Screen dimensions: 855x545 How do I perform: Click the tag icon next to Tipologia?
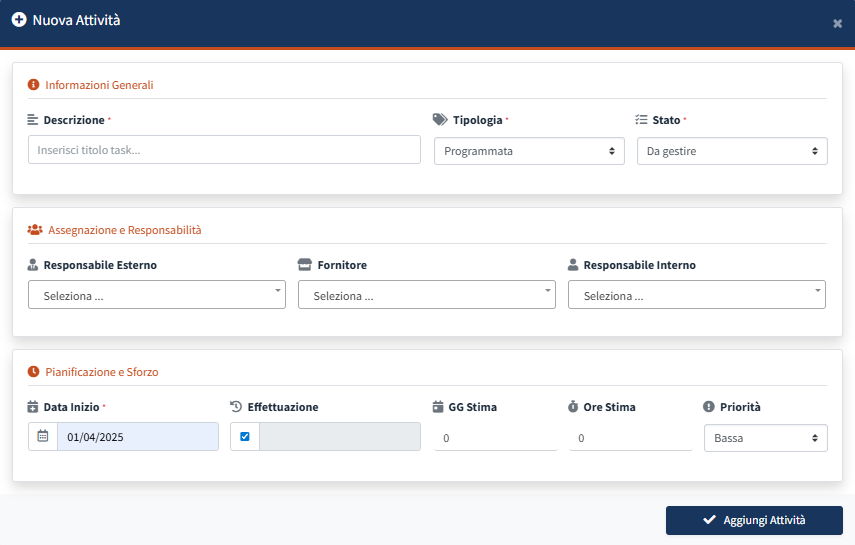click(440, 119)
